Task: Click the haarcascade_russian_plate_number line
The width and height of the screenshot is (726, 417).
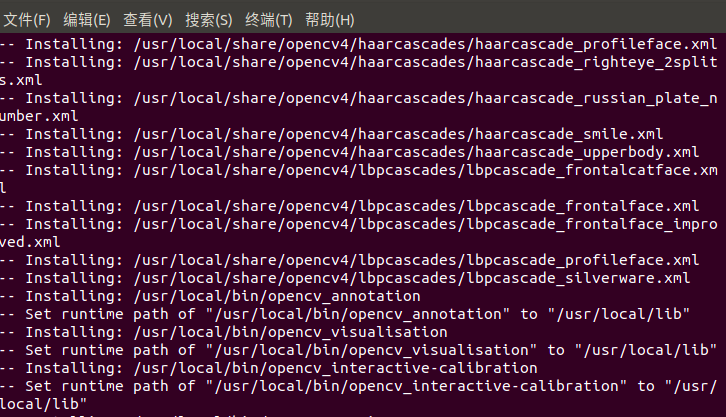Action: click(358, 98)
